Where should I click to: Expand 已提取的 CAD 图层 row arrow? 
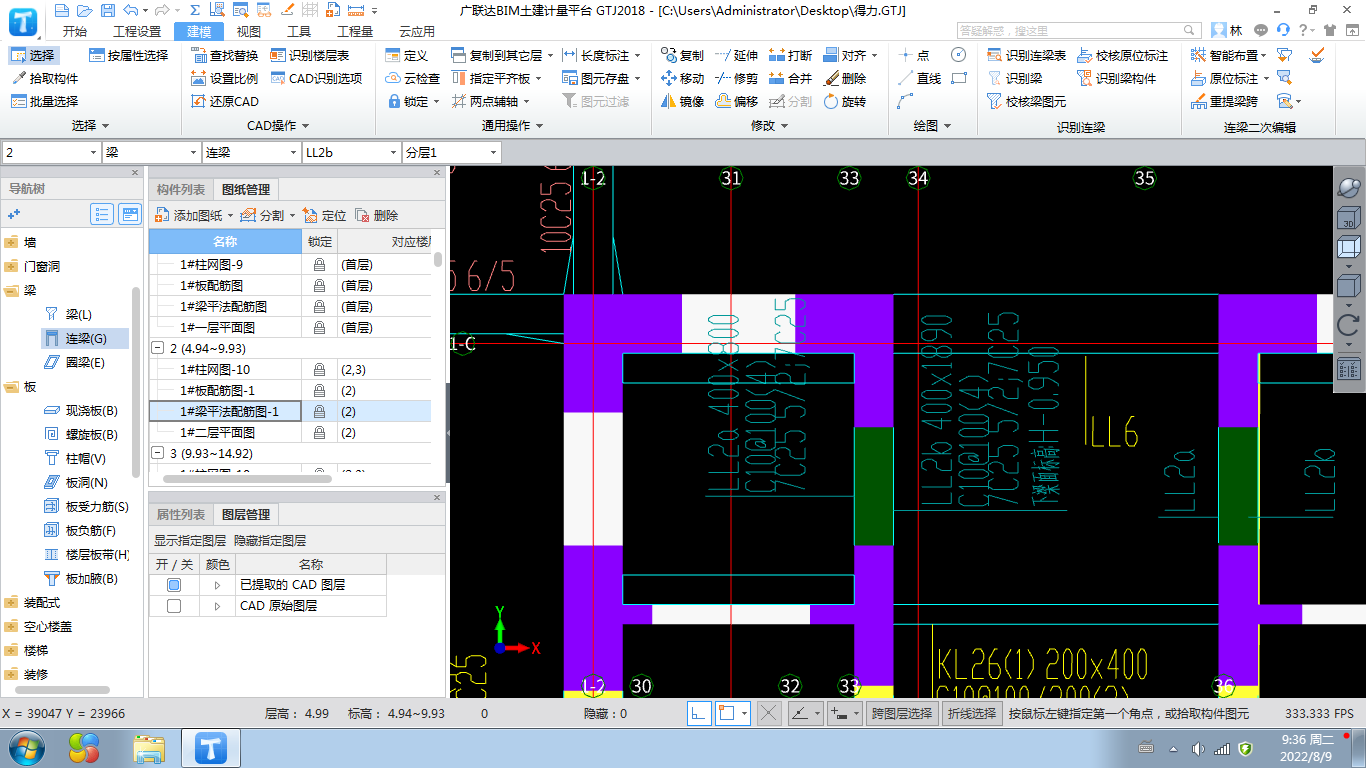pos(217,585)
